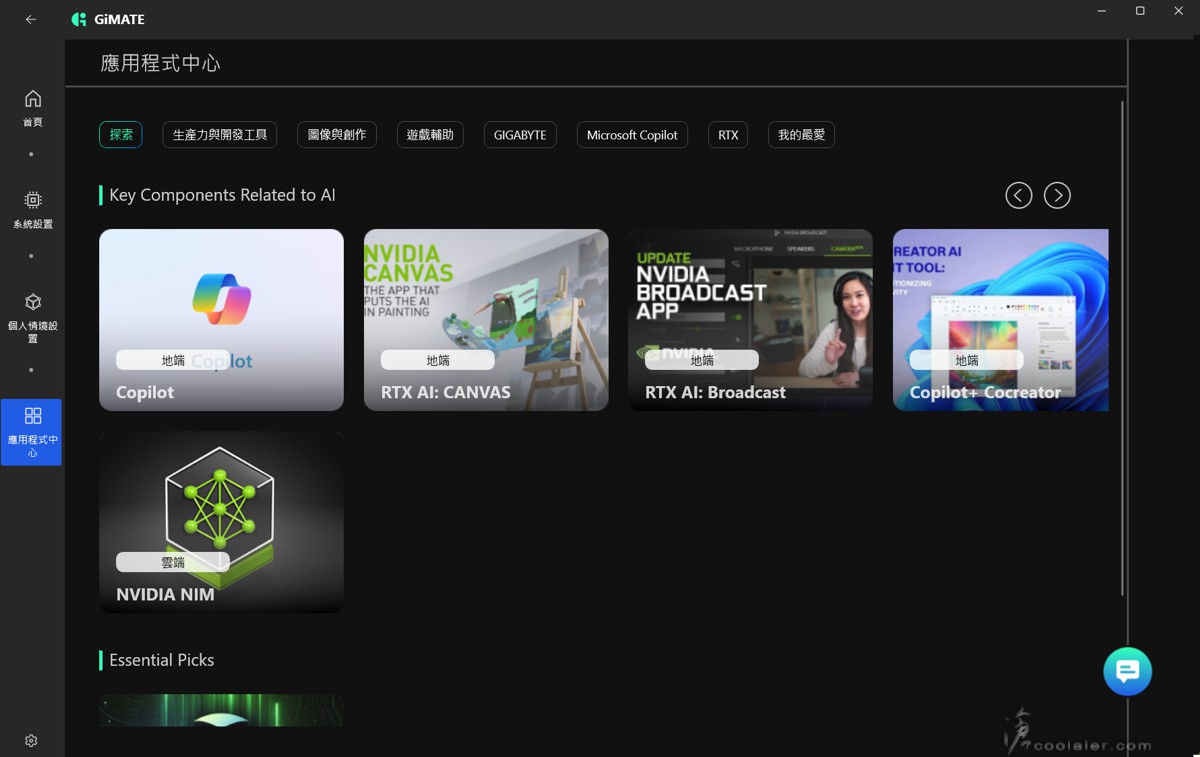Click the vertical scrollbar of the app list
This screenshot has width=1200, height=757.
pyautogui.click(x=1122, y=348)
